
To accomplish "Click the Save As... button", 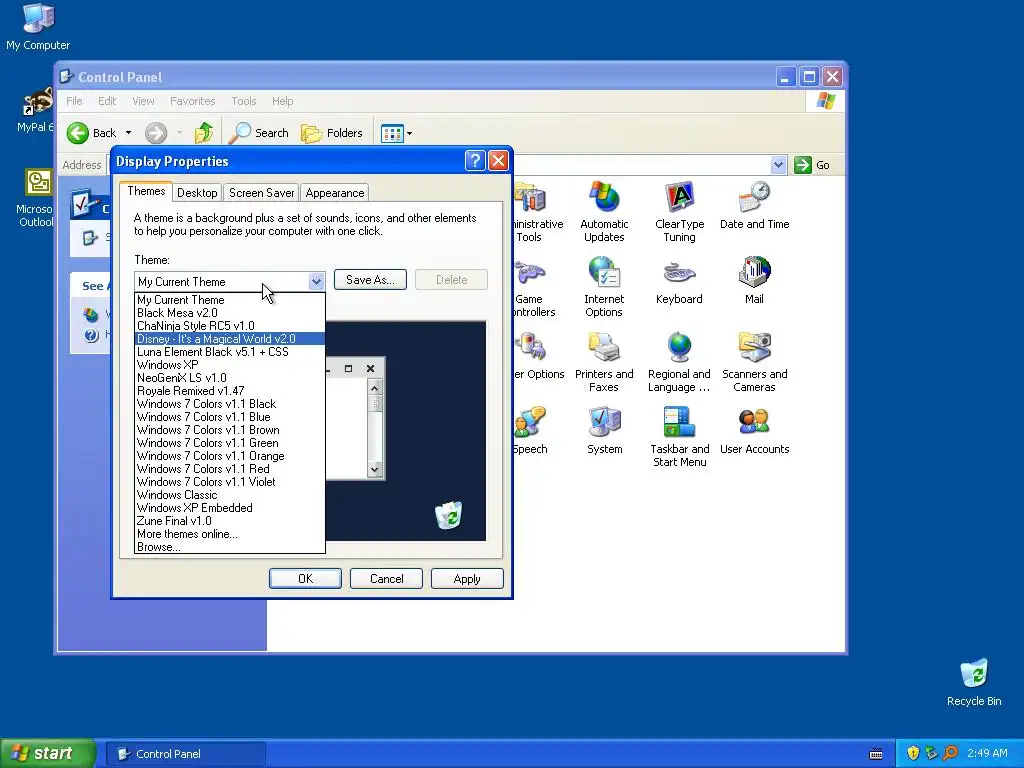I will click(x=370, y=280).
